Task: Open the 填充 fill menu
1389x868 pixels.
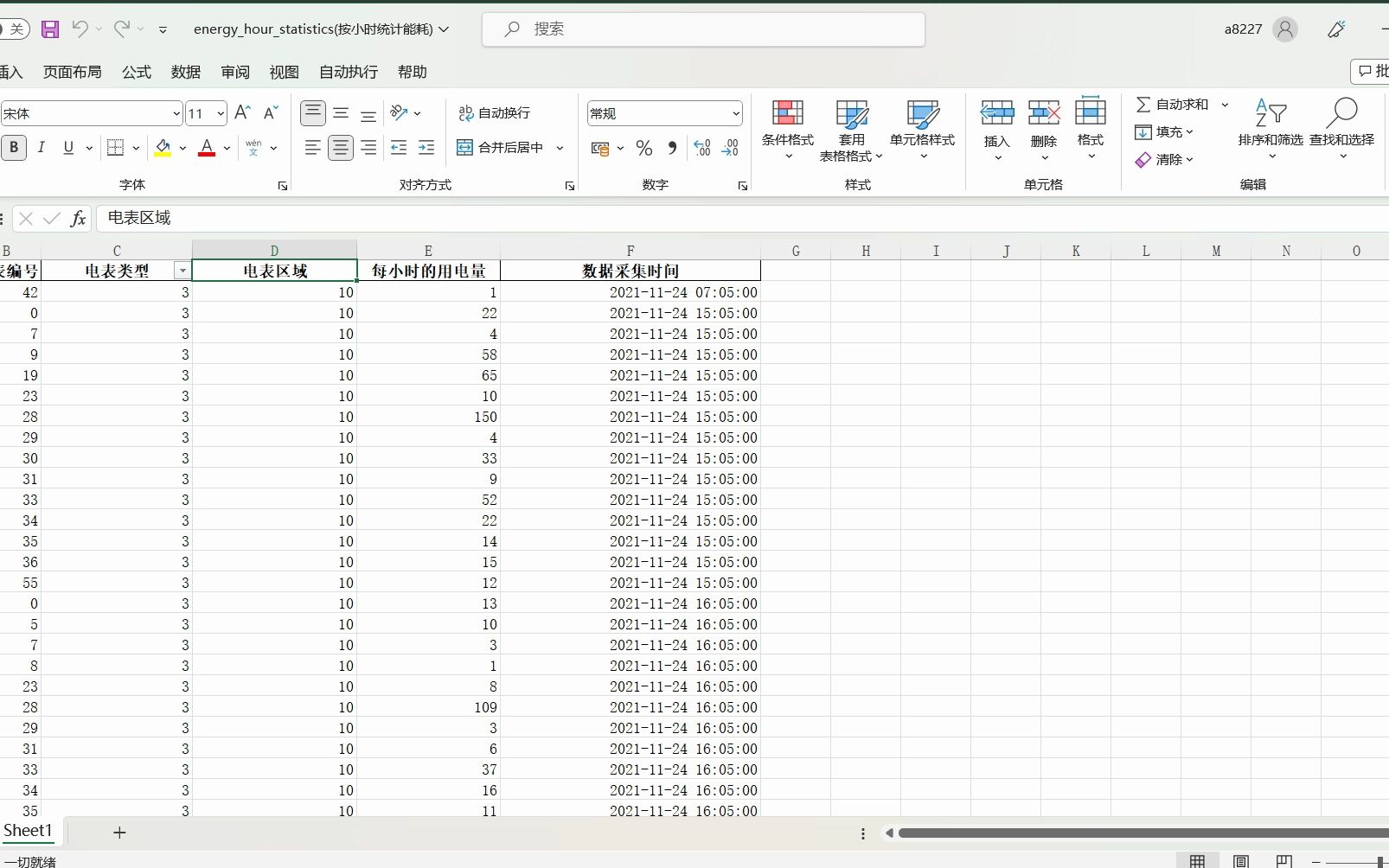Action: click(1164, 132)
